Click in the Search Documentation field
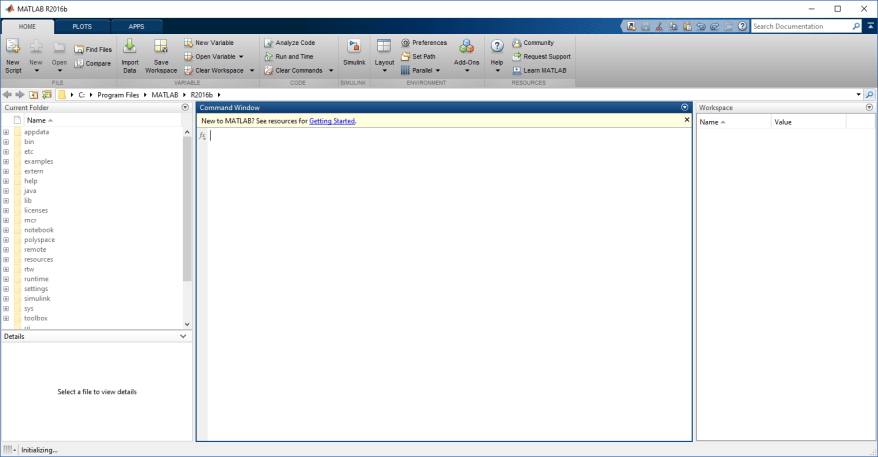This screenshot has height=457, width=878. pos(802,26)
